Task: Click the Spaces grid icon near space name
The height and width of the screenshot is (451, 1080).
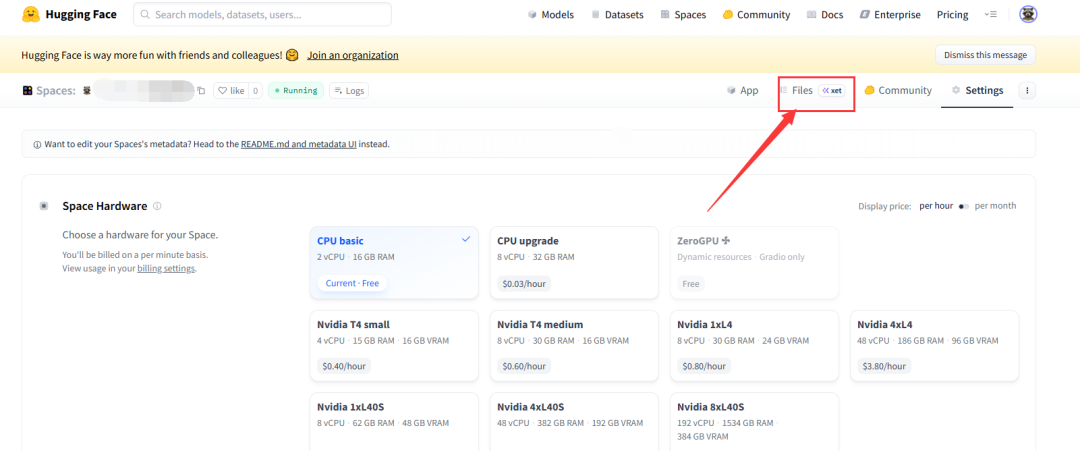Action: pyautogui.click(x=27, y=90)
